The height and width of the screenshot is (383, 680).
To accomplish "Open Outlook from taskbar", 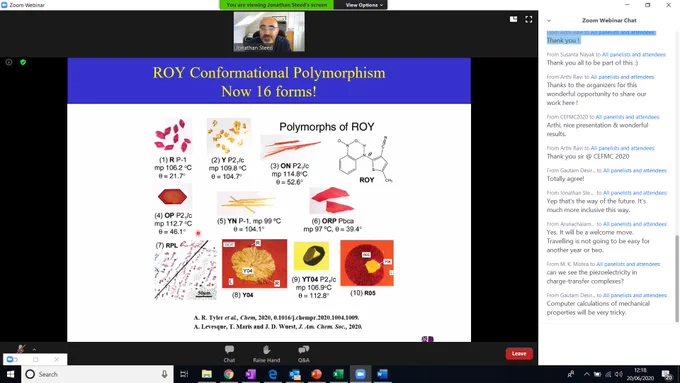I will click(x=295, y=374).
